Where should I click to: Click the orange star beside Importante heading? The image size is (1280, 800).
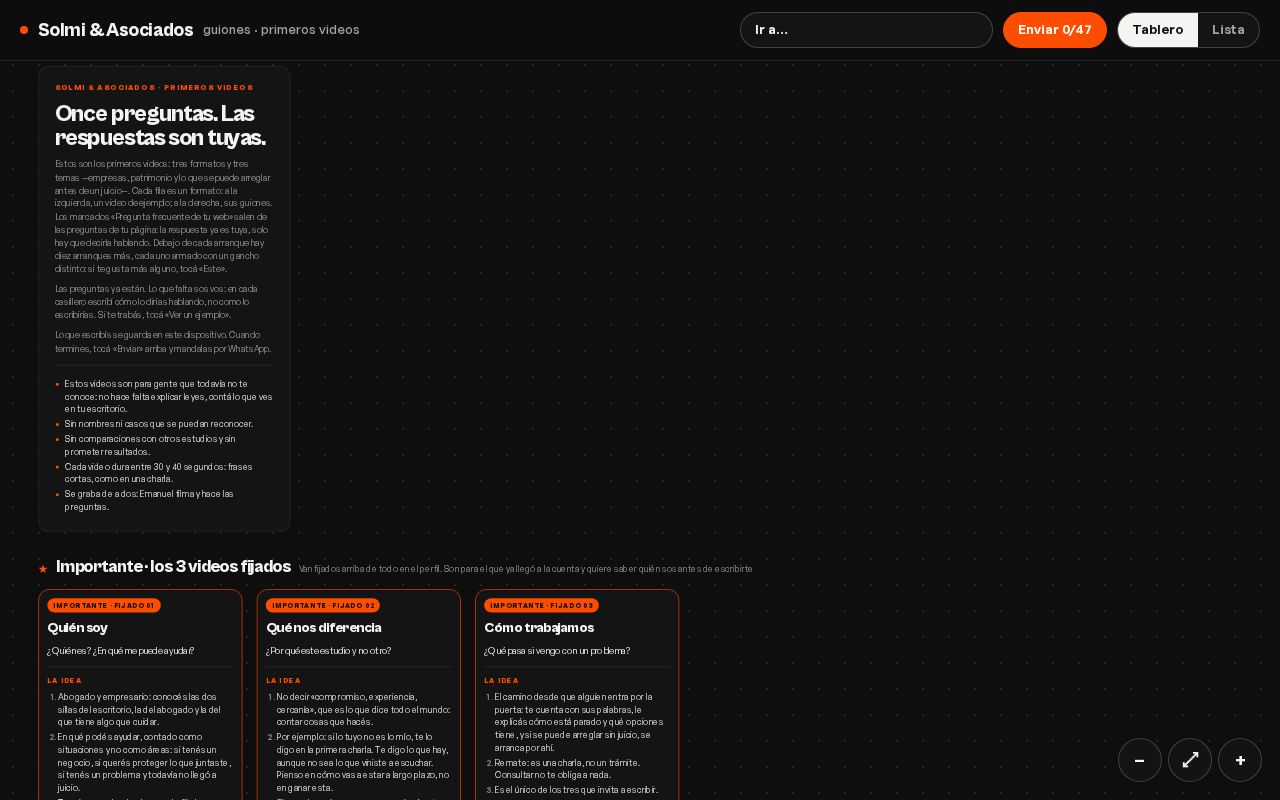43,569
